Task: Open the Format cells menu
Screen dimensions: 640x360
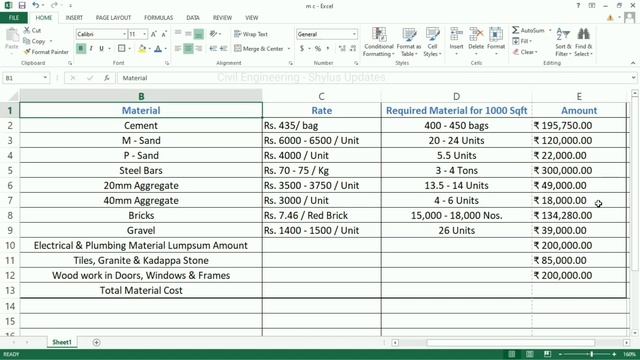Action: [496, 42]
